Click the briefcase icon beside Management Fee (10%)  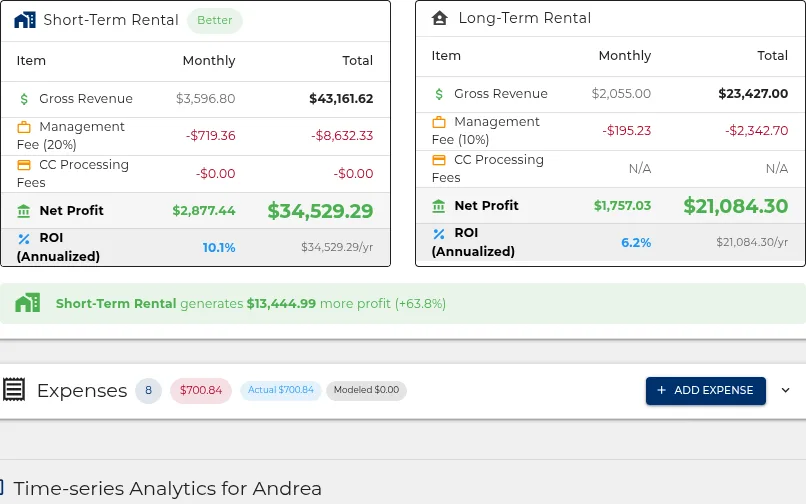[438, 122]
